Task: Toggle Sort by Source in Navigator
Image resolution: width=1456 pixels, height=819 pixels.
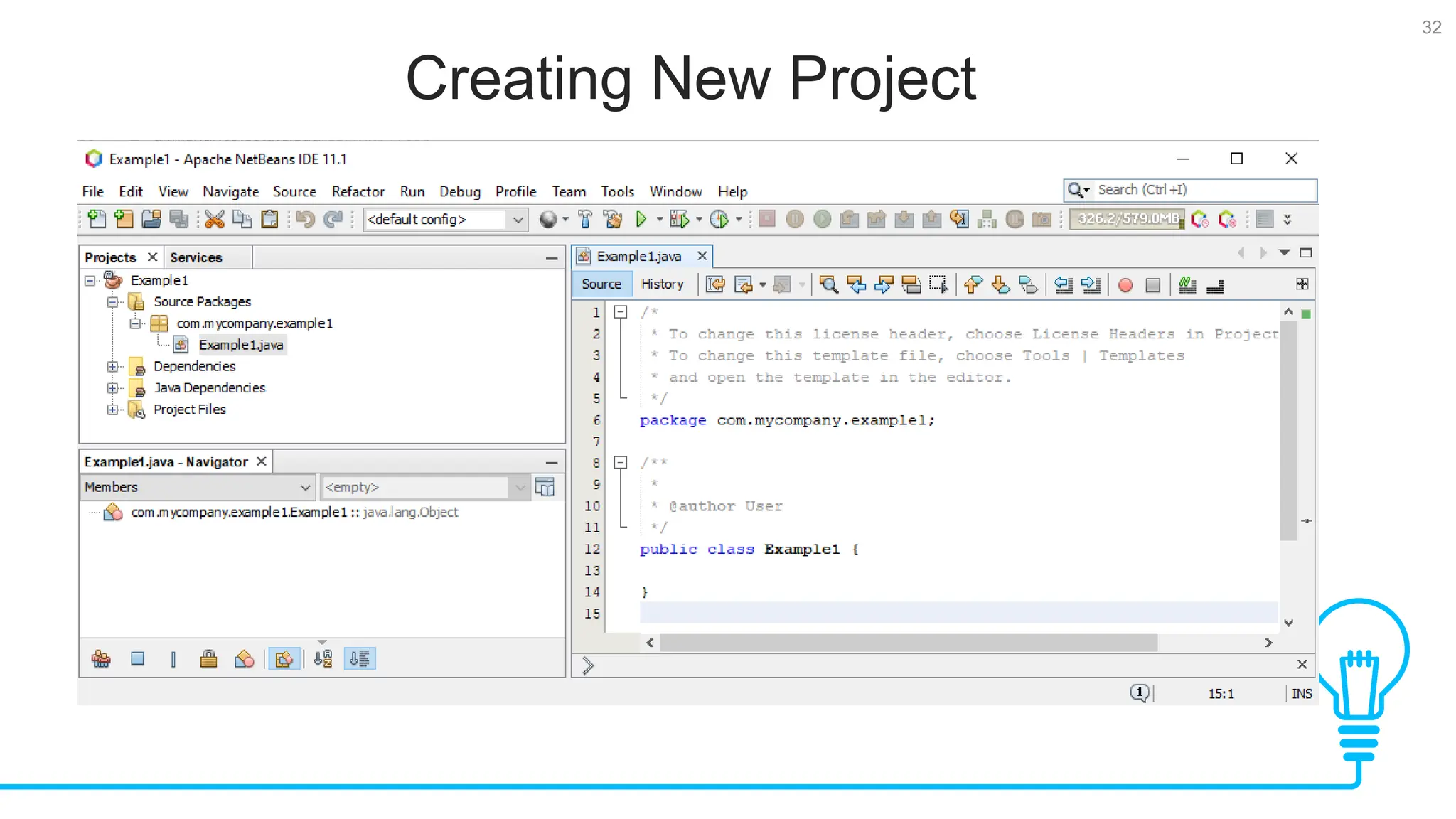Action: (x=360, y=659)
